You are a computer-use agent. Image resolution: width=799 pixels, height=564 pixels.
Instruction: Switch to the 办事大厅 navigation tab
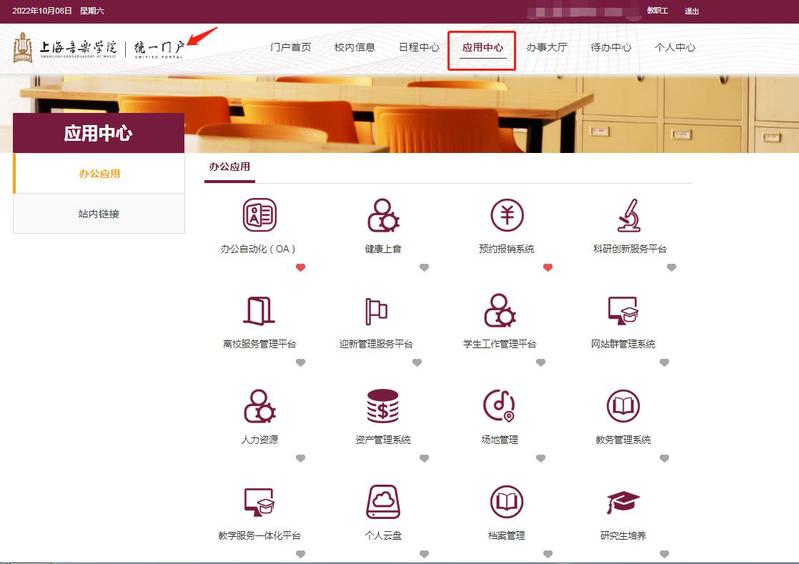(x=546, y=48)
